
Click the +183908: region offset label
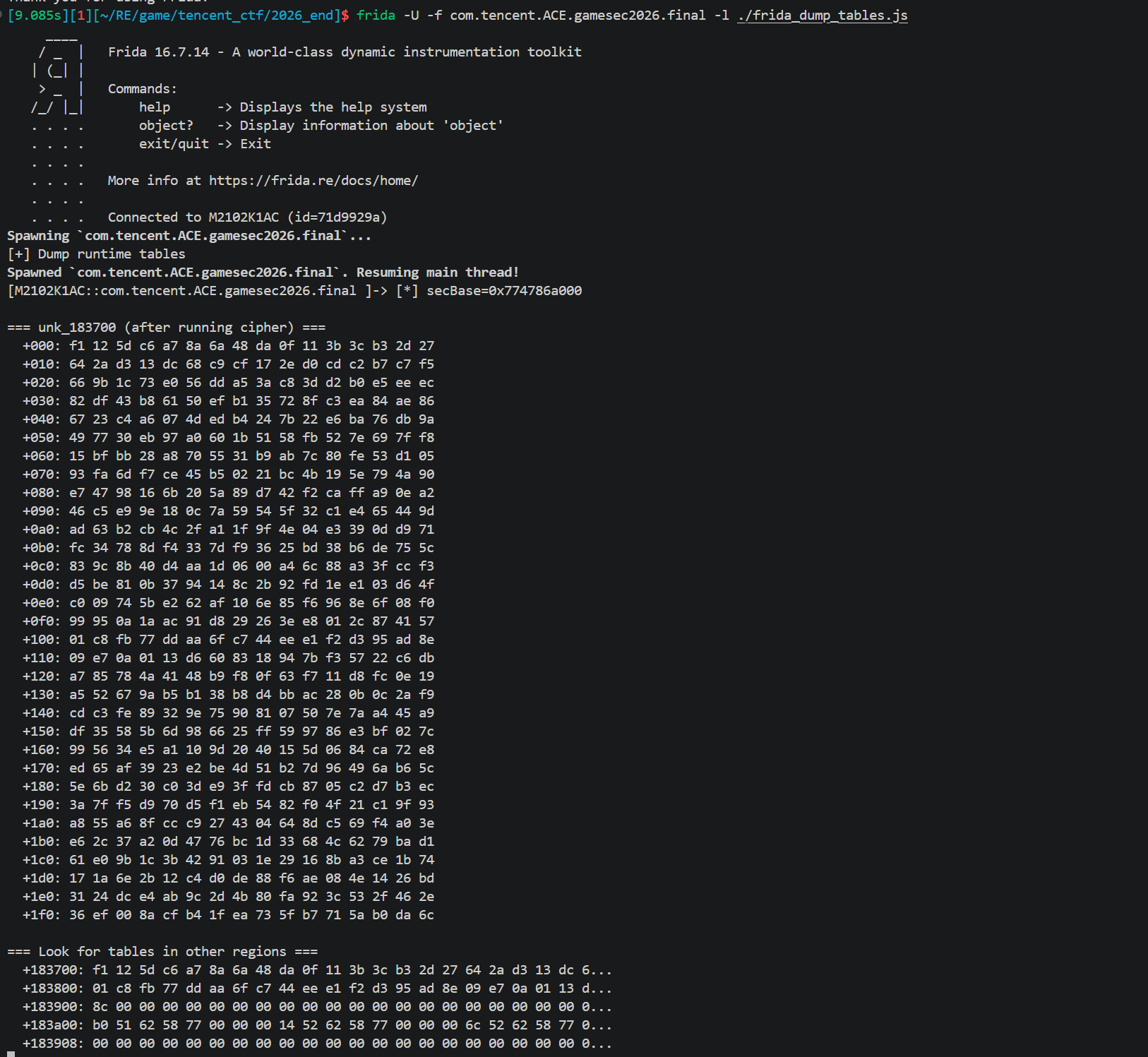(x=54, y=1044)
